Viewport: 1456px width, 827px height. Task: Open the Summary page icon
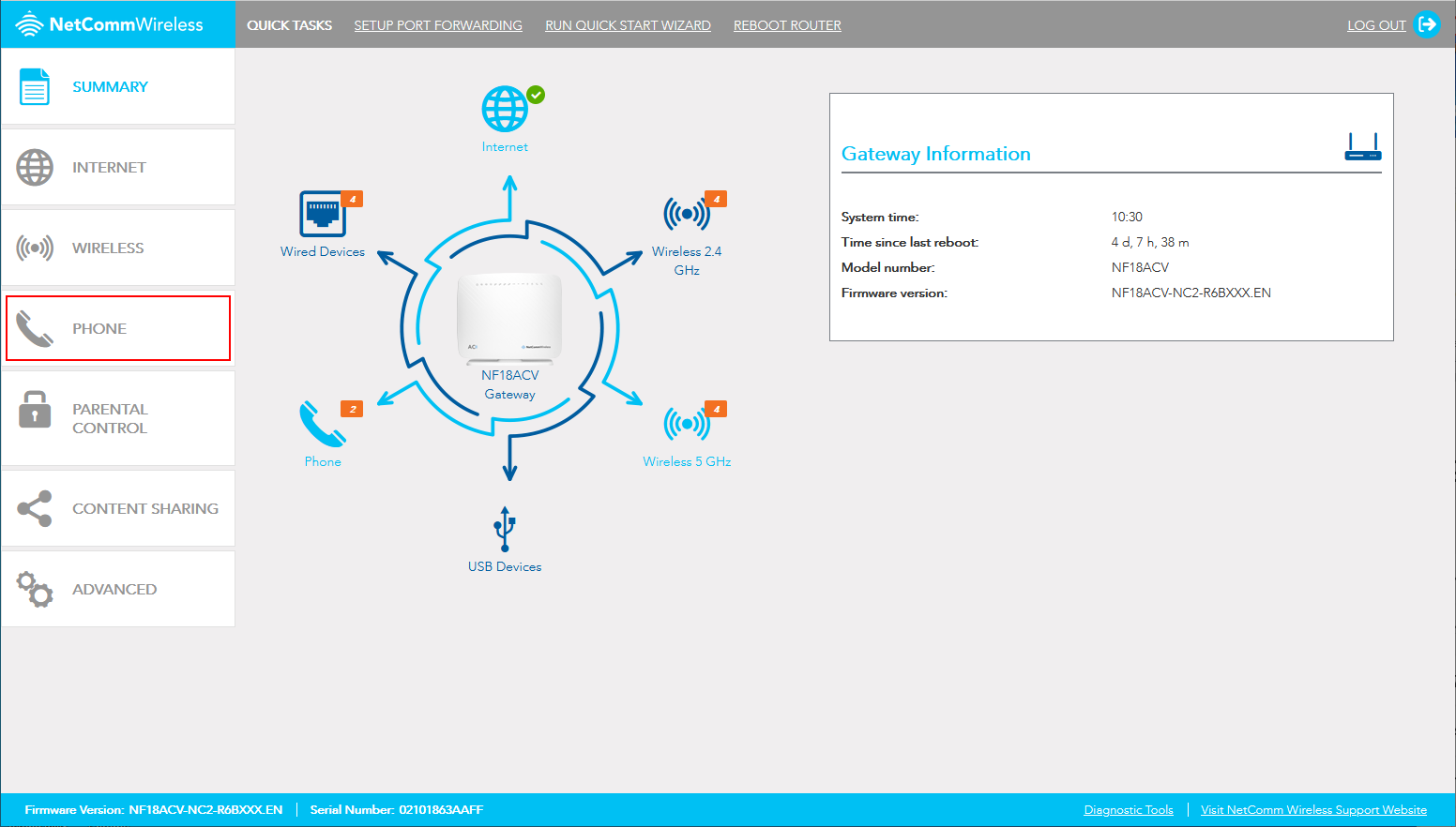pyautogui.click(x=35, y=86)
